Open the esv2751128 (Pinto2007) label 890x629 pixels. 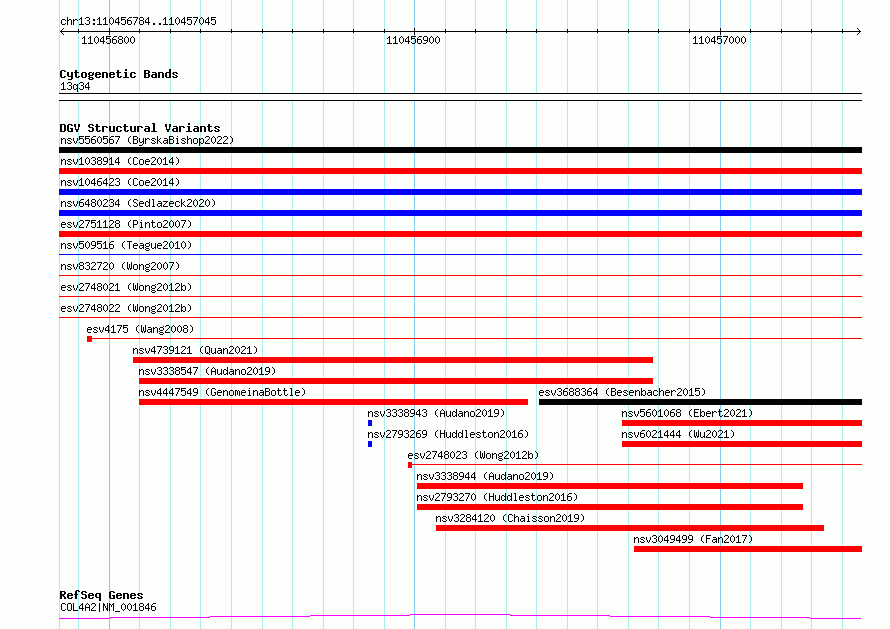tap(126, 224)
